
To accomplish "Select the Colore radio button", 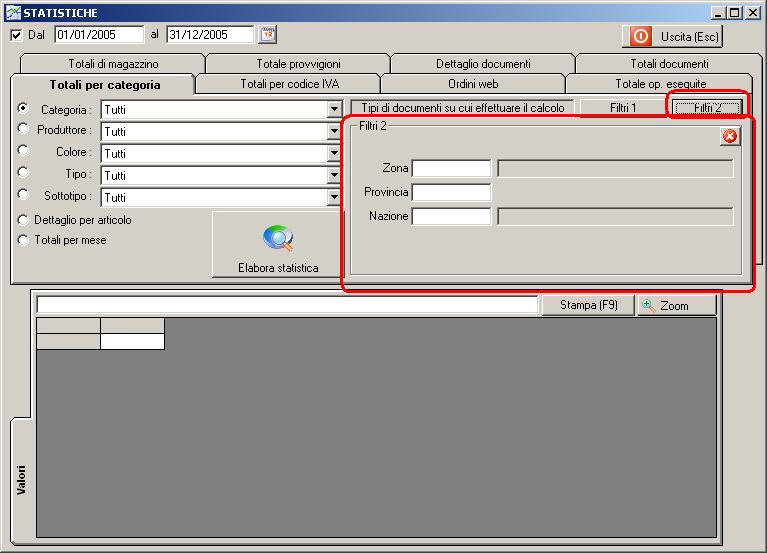I will [23, 150].
